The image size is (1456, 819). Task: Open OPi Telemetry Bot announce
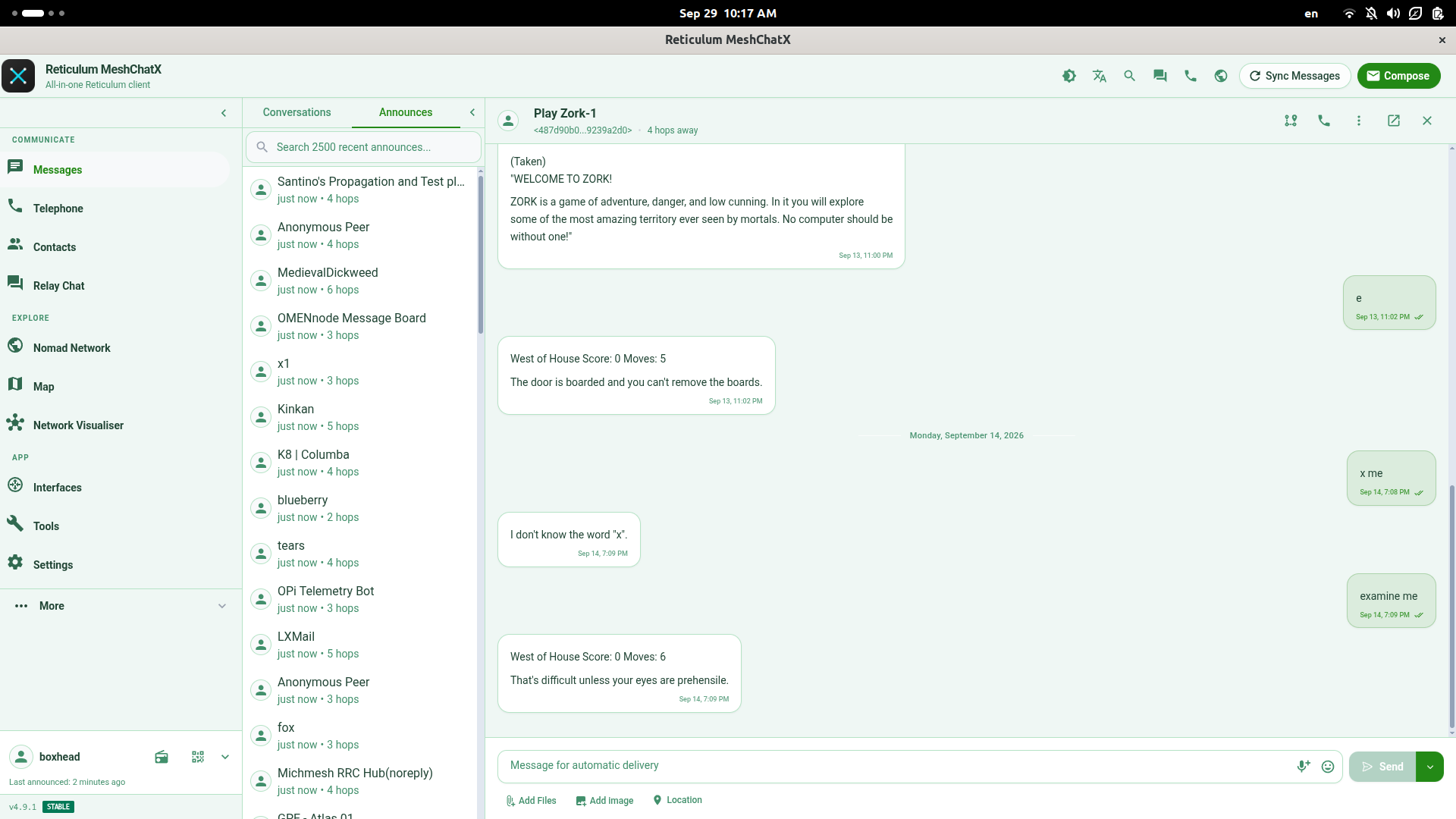(x=361, y=599)
